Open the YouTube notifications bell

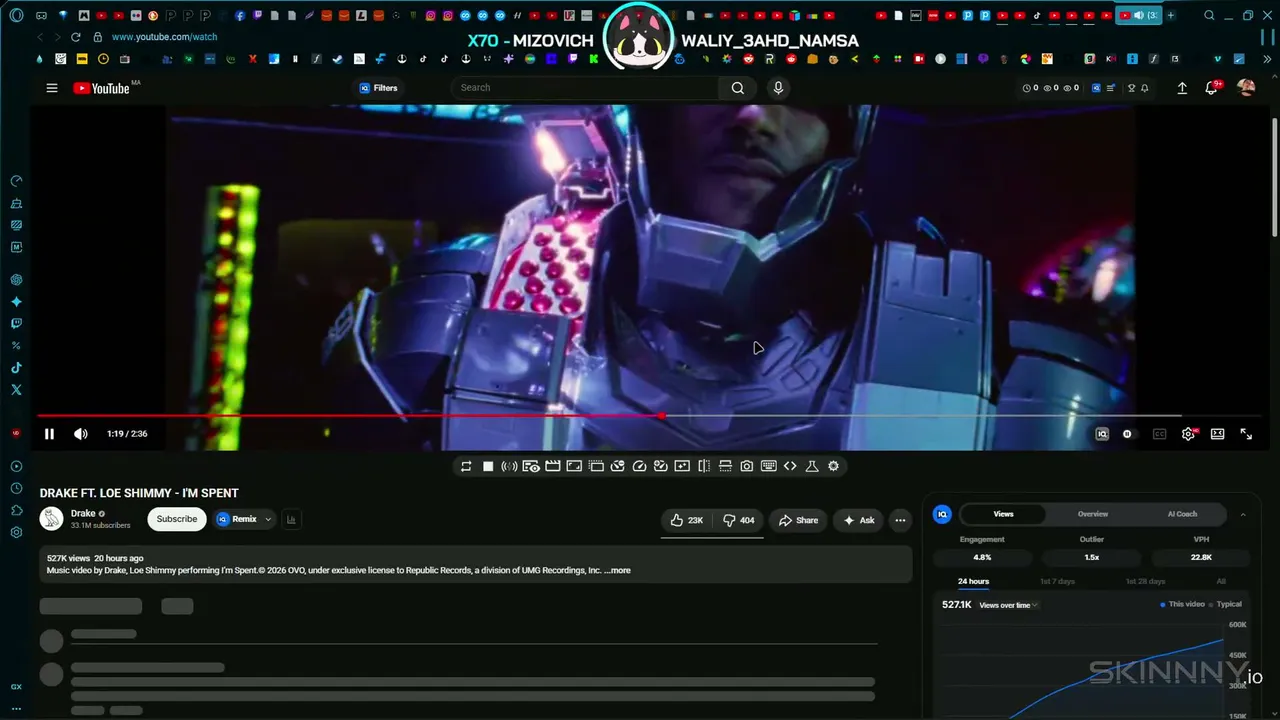(1211, 88)
